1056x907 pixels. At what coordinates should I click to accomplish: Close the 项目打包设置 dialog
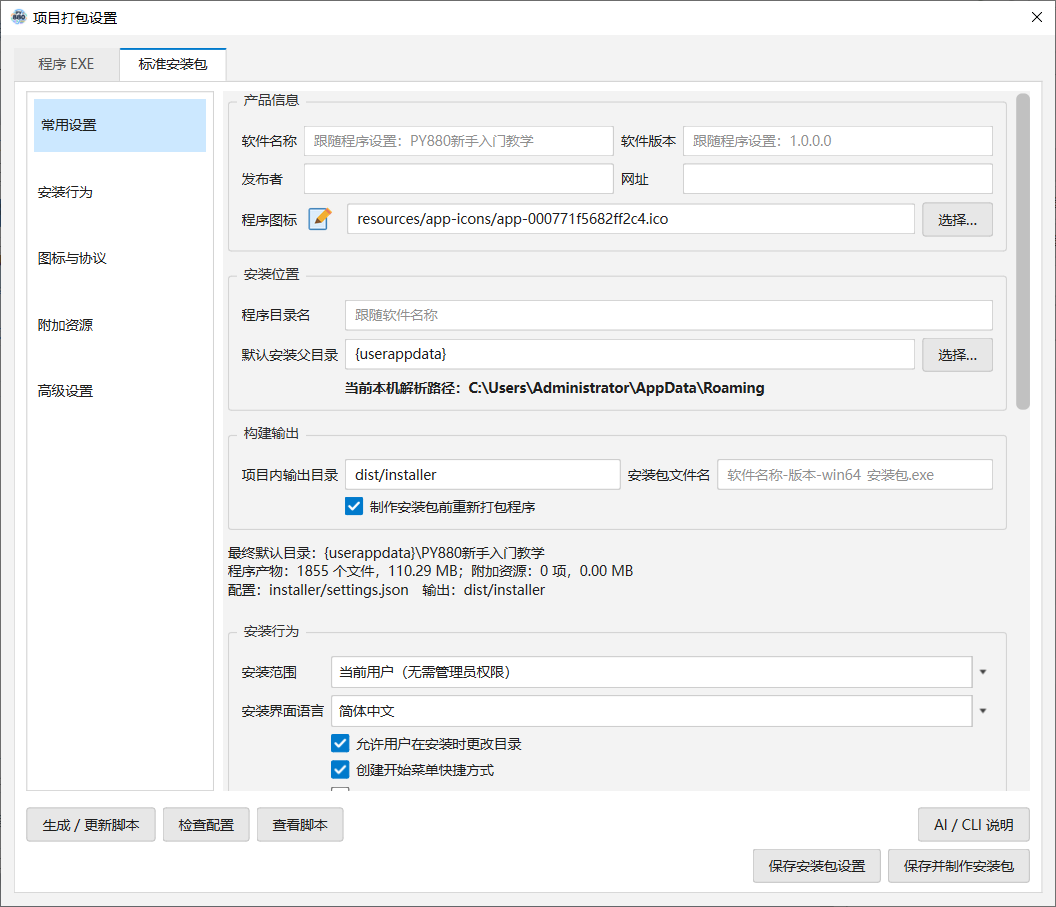click(1036, 18)
